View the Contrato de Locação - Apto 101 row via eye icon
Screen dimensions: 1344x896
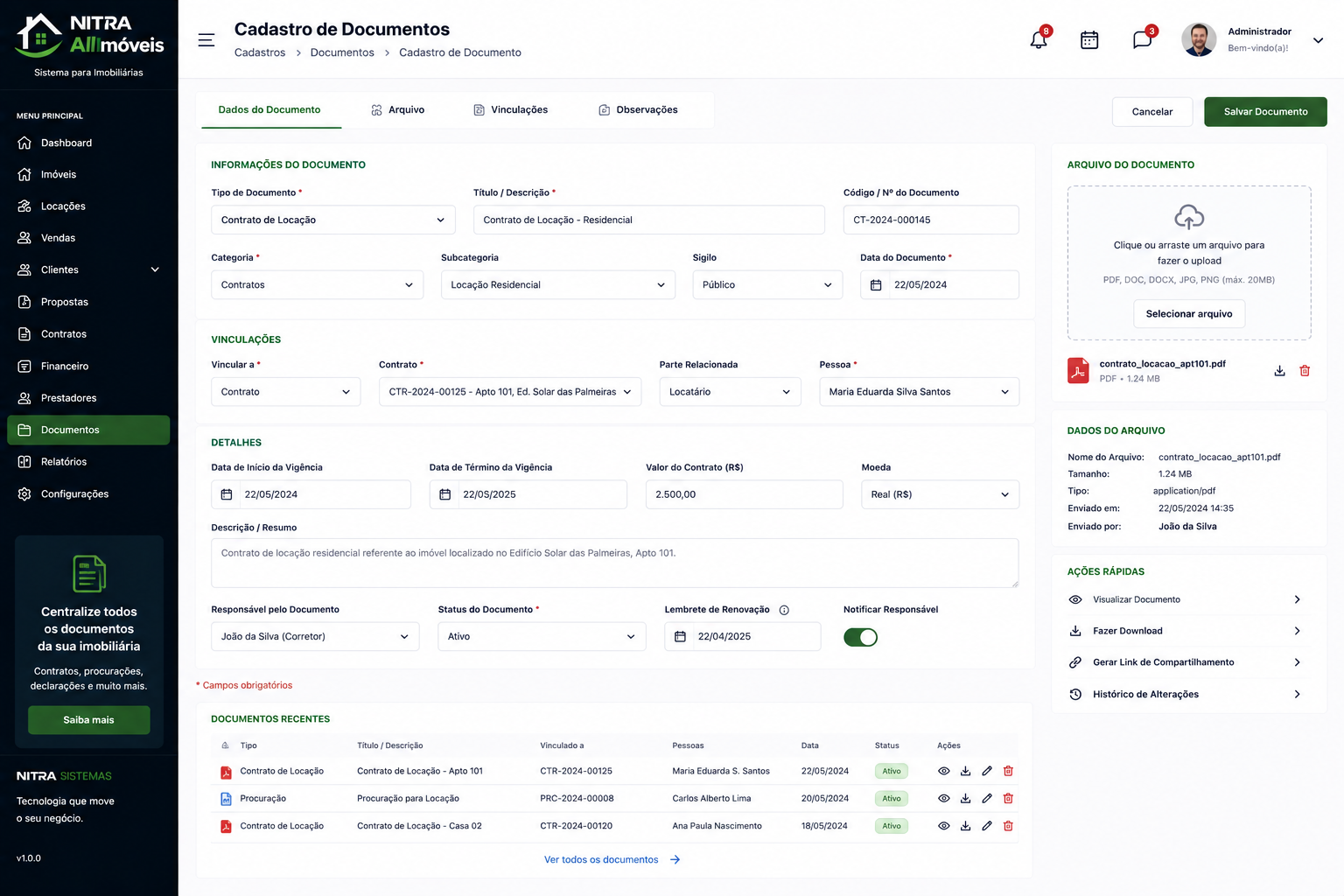[944, 771]
